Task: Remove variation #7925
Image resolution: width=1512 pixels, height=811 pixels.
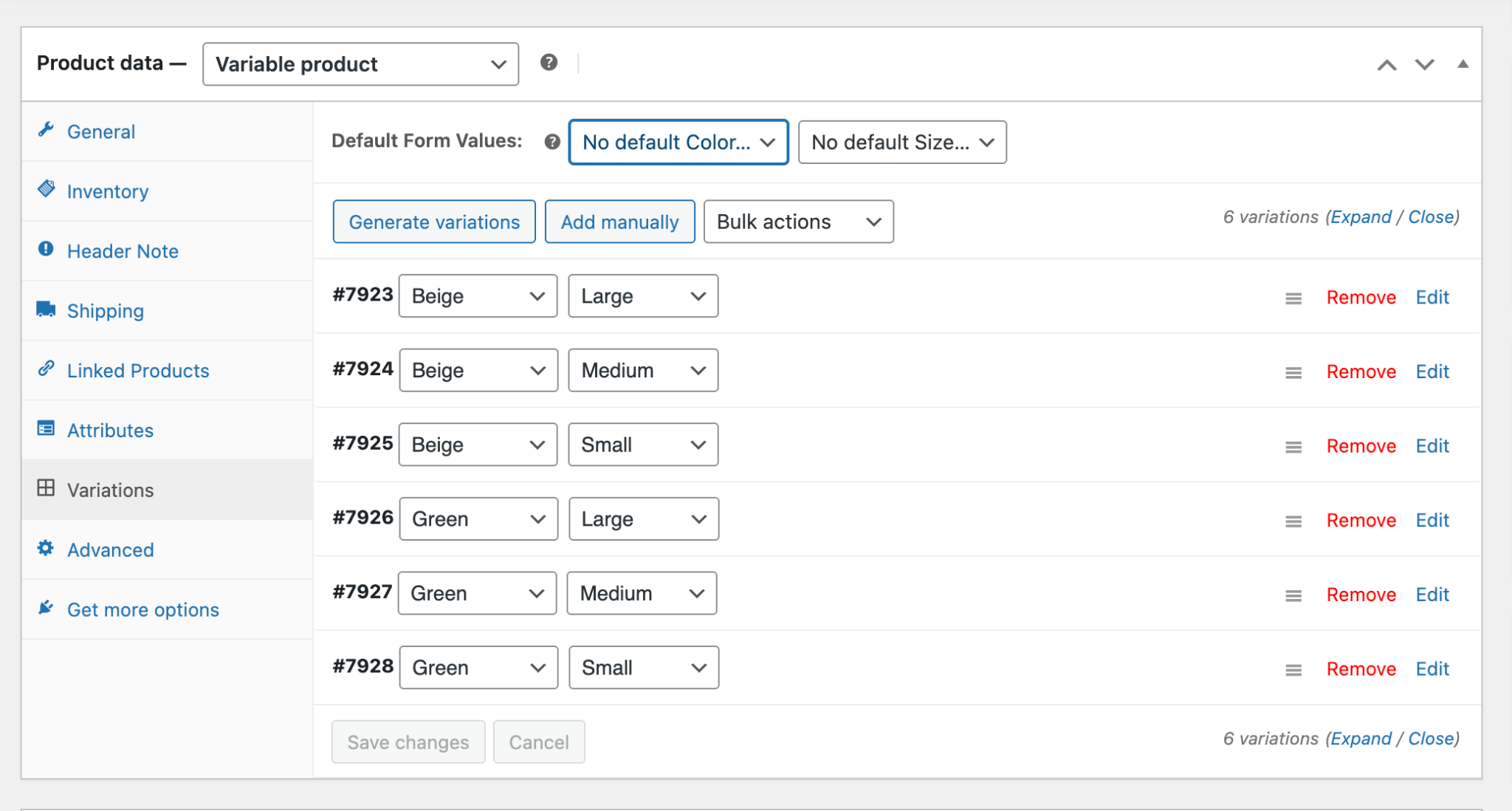Action: tap(1361, 446)
